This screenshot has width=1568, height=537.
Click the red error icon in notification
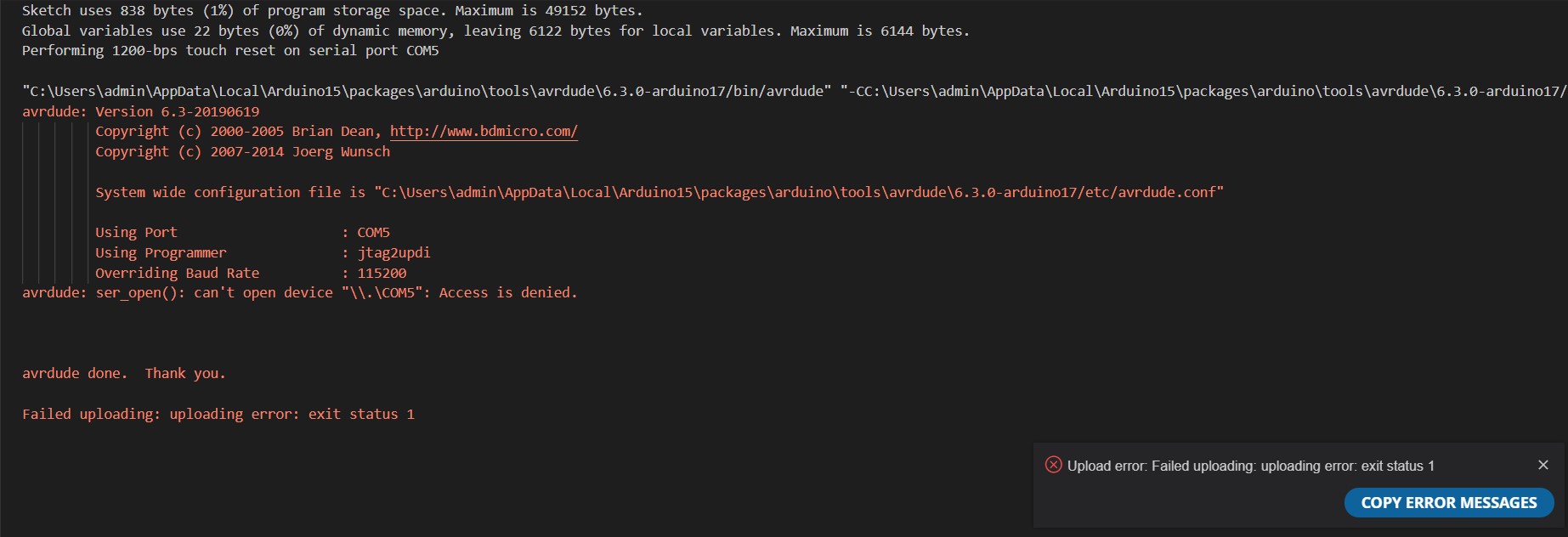click(1053, 465)
